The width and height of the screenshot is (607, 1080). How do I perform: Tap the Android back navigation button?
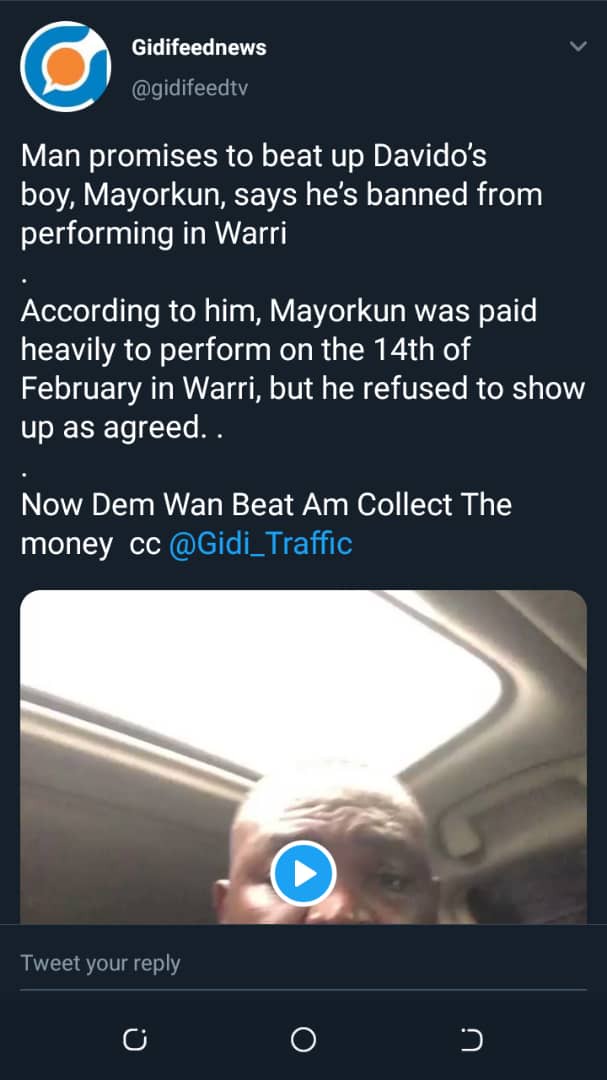471,1040
